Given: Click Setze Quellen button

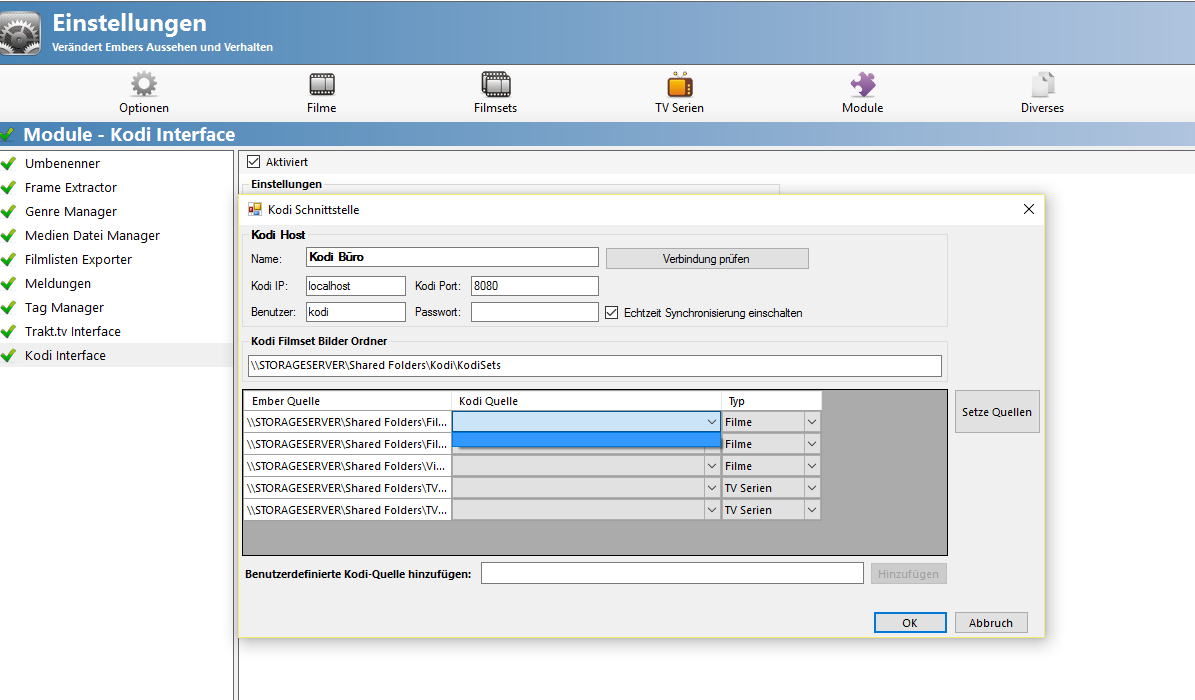Looking at the screenshot, I should (x=997, y=412).
